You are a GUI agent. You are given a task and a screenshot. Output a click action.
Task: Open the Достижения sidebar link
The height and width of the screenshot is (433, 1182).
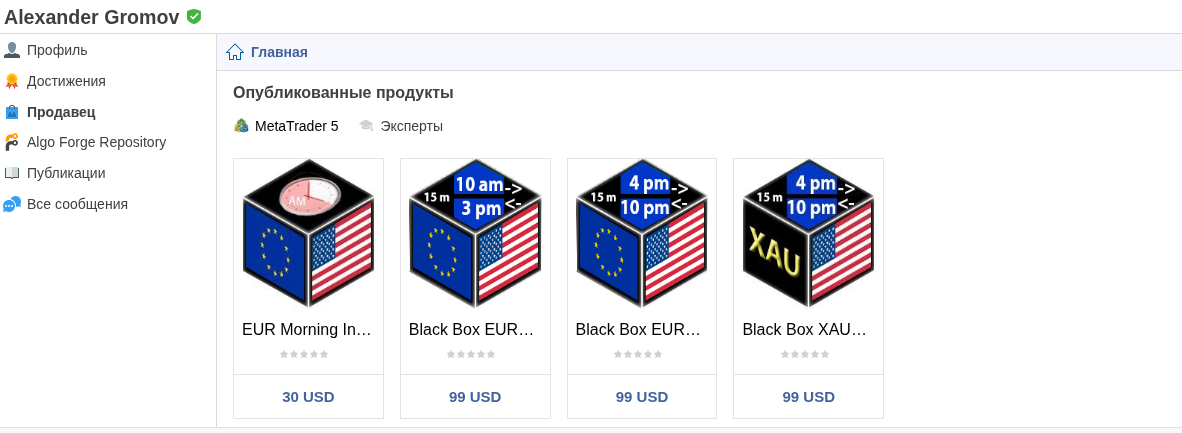(66, 81)
